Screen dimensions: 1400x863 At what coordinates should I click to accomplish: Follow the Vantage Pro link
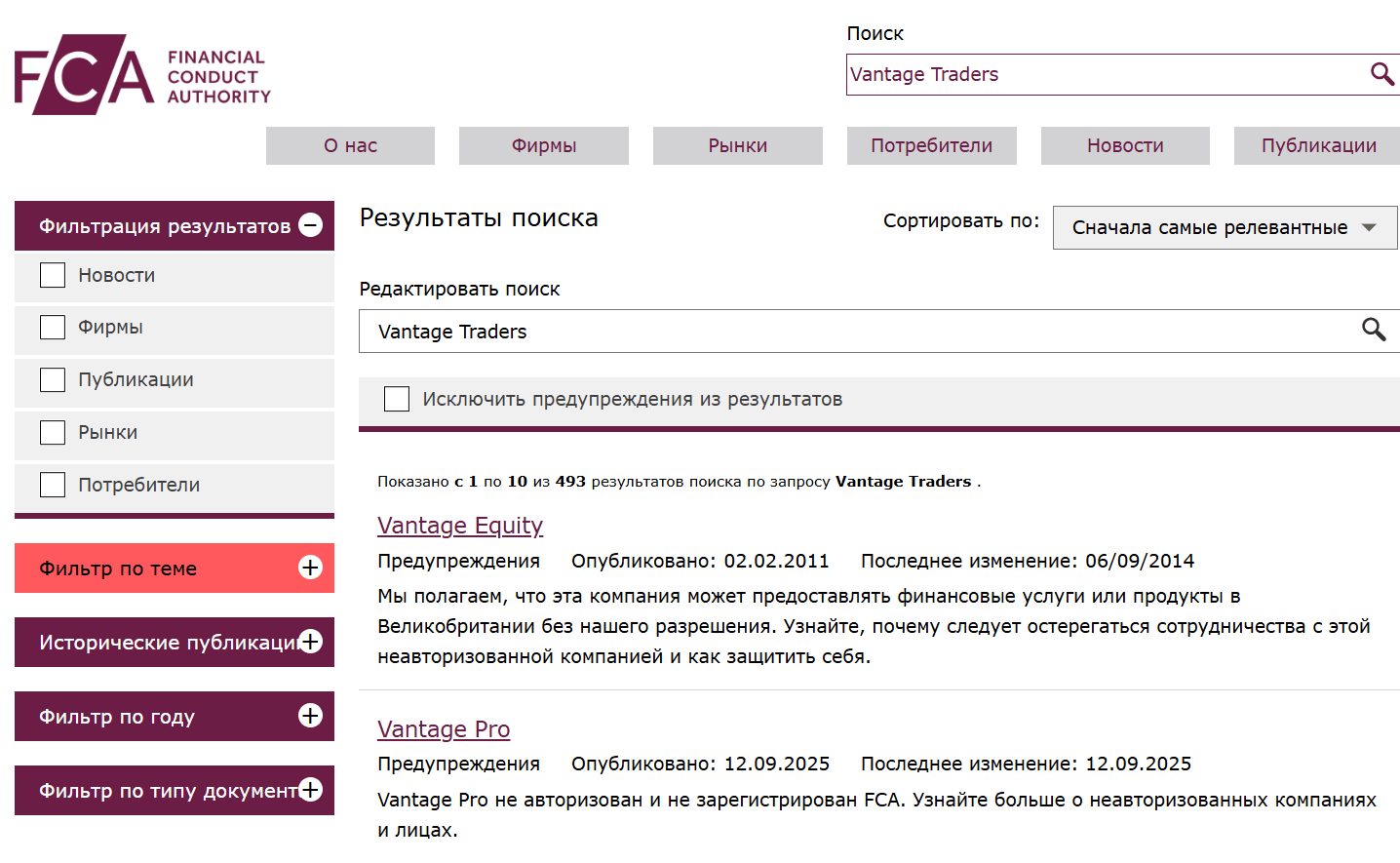point(444,728)
